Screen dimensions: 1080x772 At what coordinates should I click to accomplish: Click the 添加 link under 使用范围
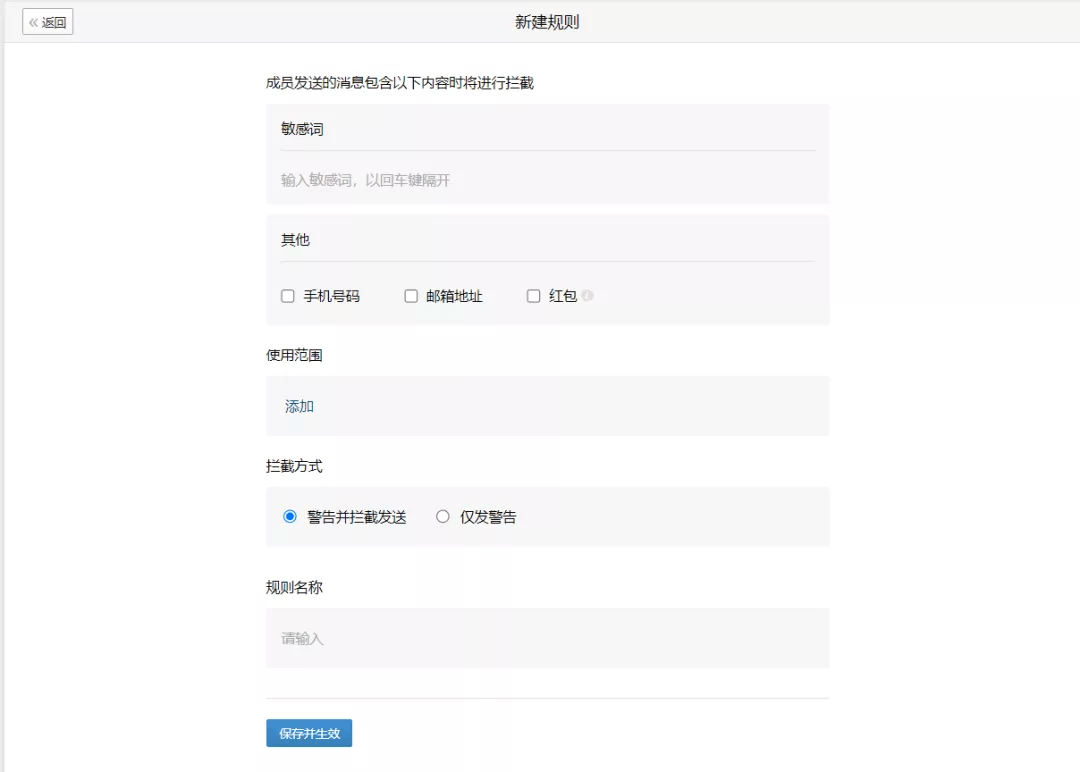click(x=300, y=406)
